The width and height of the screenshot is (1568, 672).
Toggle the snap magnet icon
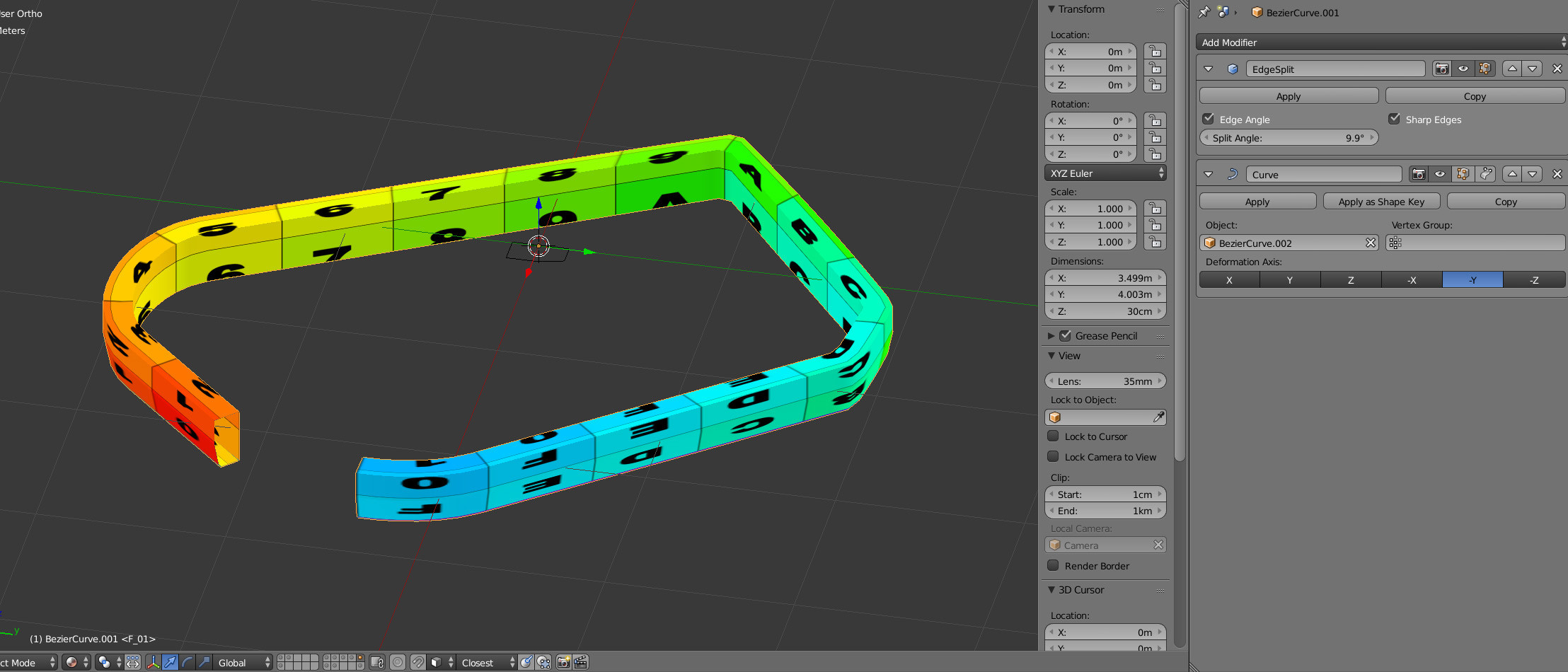click(418, 662)
